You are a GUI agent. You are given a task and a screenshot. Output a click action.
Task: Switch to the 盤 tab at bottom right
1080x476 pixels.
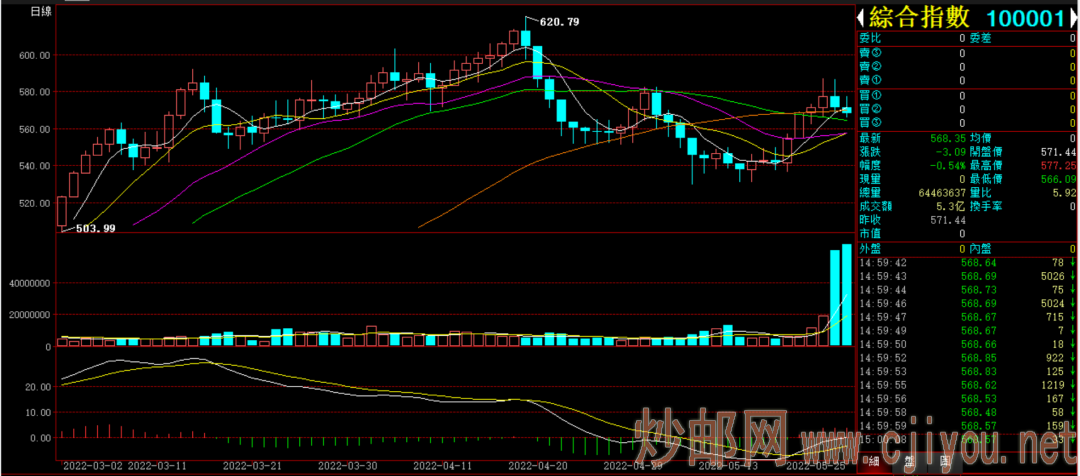[x=908, y=462]
